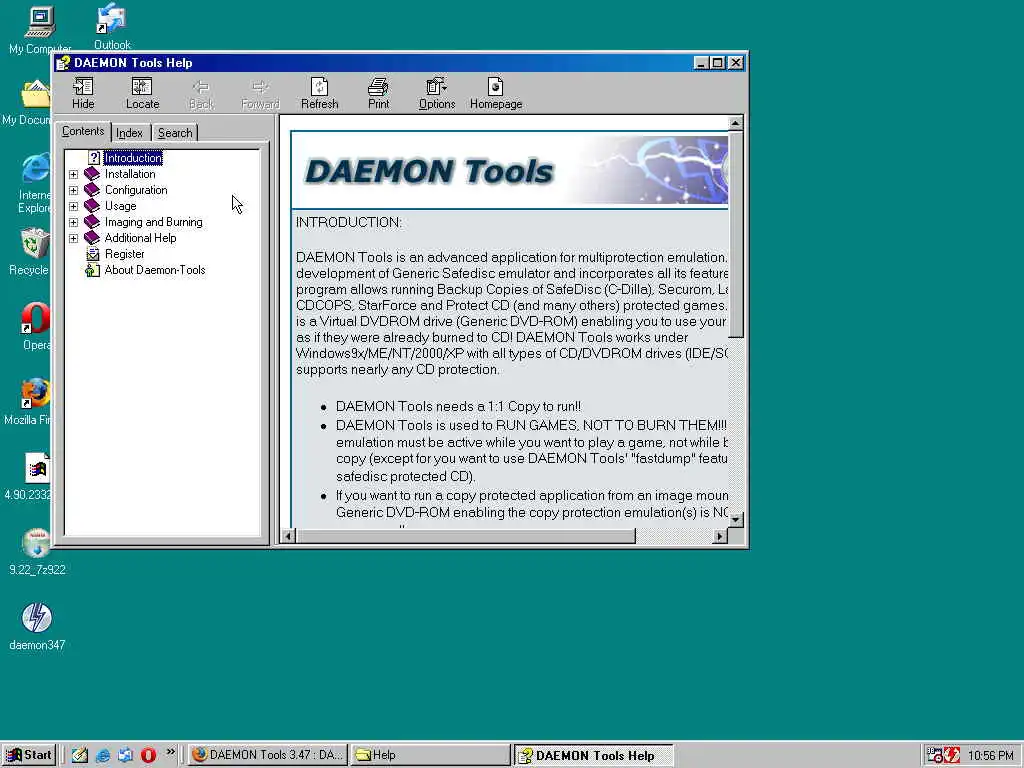Screen dimensions: 1024x768
Task: Launch Internet Explorer from quick launch
Action: [103, 755]
